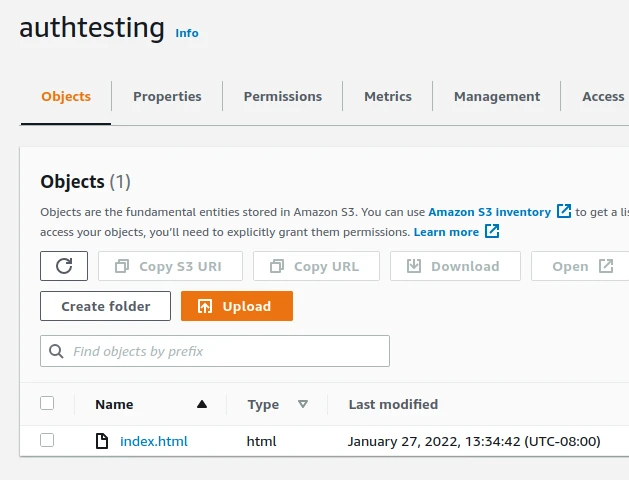Click the Copy URL button
Screen dimensions: 629x480
[317, 266]
